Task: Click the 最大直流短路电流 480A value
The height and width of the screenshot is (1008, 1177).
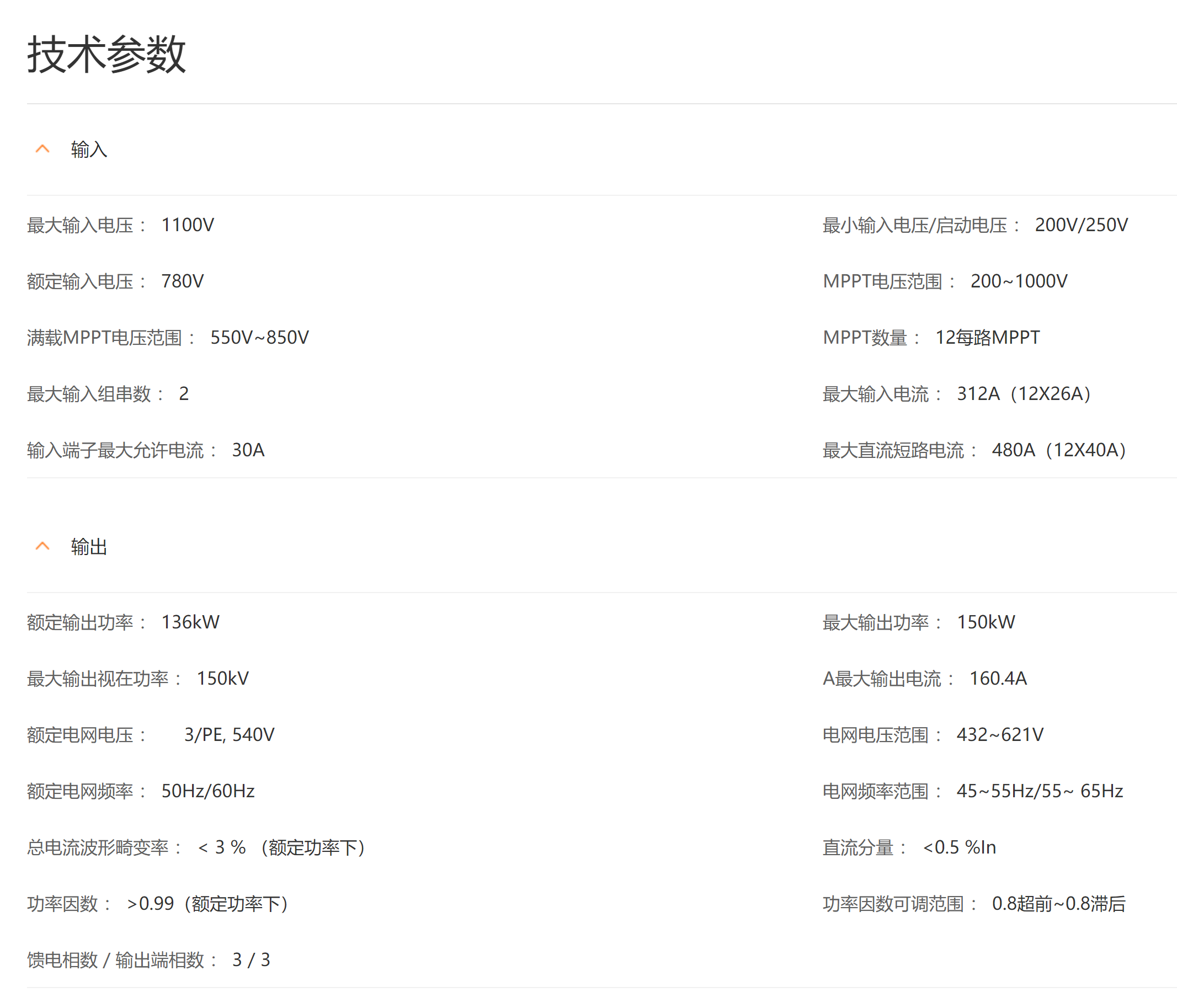Action: tap(1059, 450)
